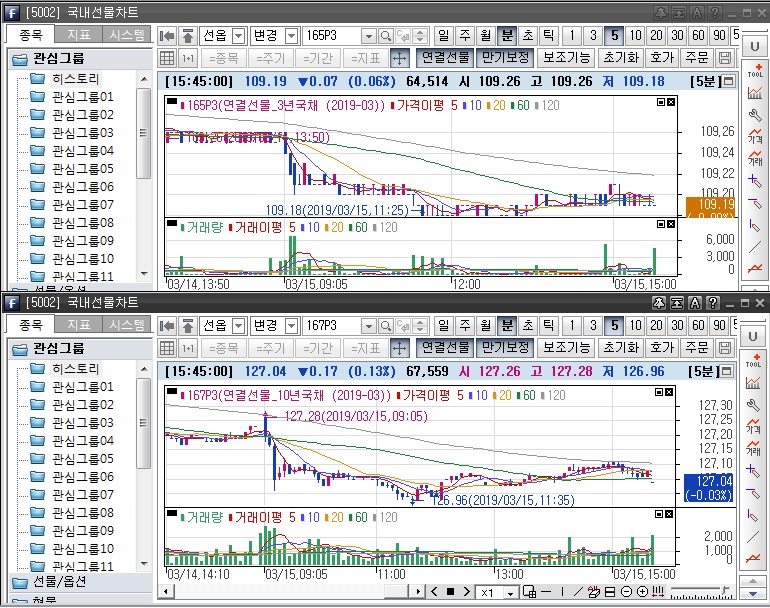Select the 틱 tick period in 165P3 window

(549, 35)
